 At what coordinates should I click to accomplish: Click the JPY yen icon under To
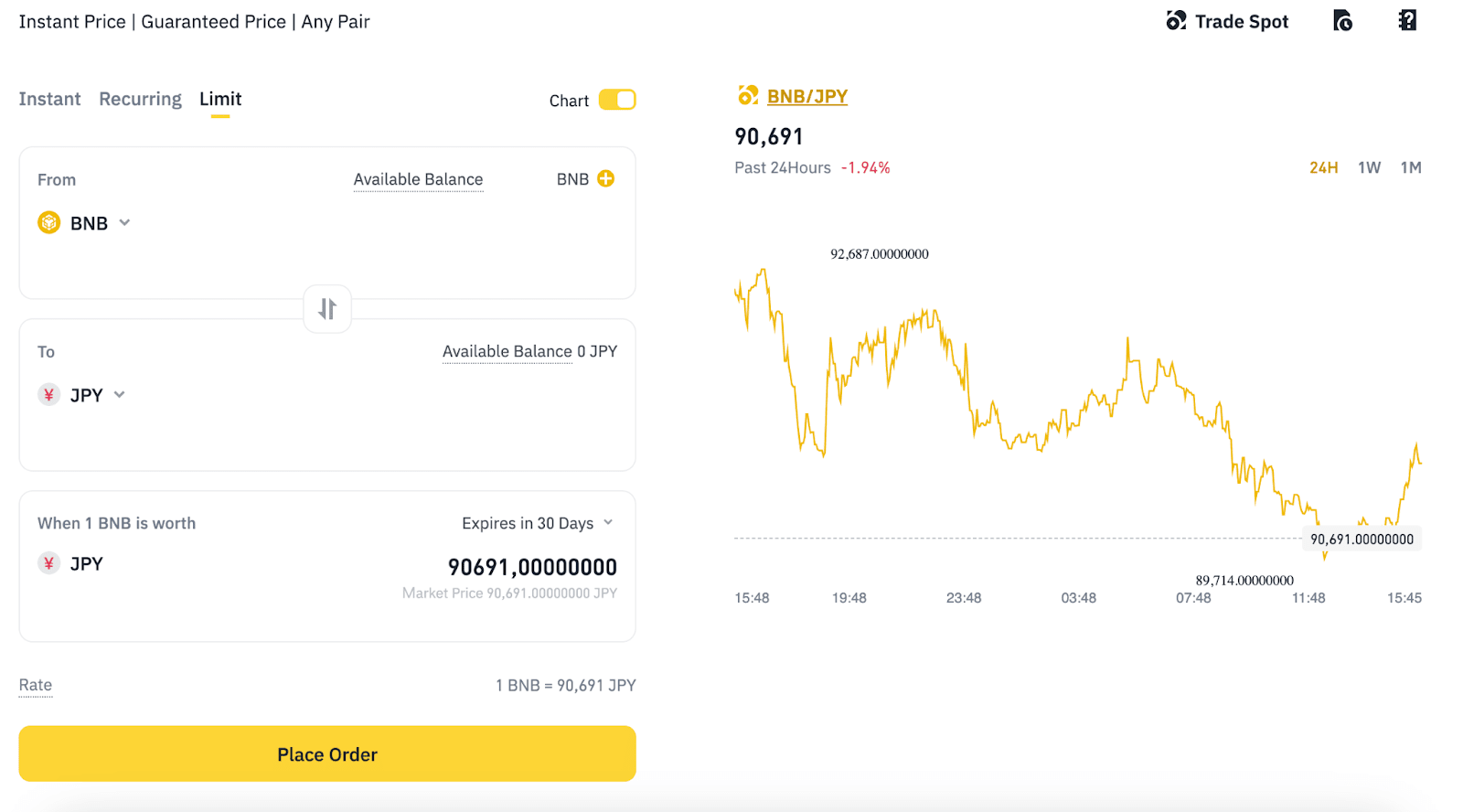pos(48,395)
